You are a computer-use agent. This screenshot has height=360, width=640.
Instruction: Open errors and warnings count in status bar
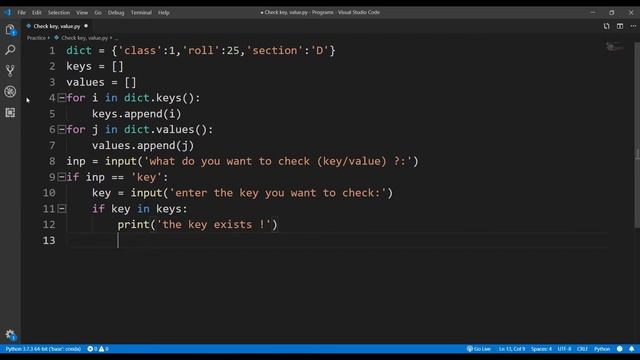pyautogui.click(x=98, y=349)
